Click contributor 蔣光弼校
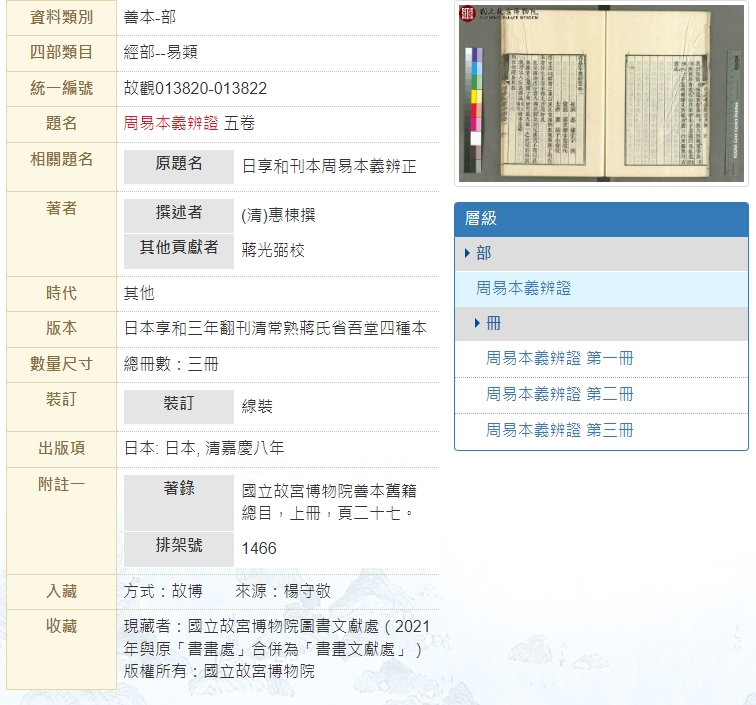 [x=273, y=250]
